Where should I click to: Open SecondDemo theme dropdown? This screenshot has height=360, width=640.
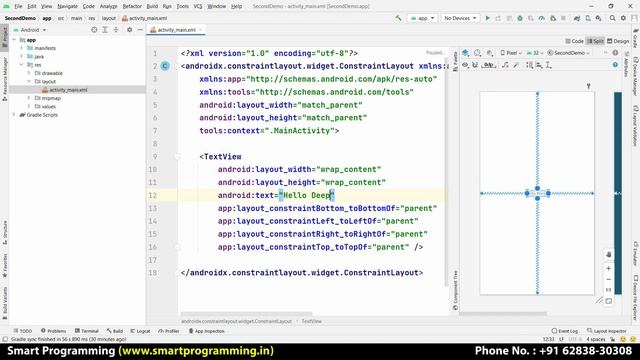tap(569, 53)
